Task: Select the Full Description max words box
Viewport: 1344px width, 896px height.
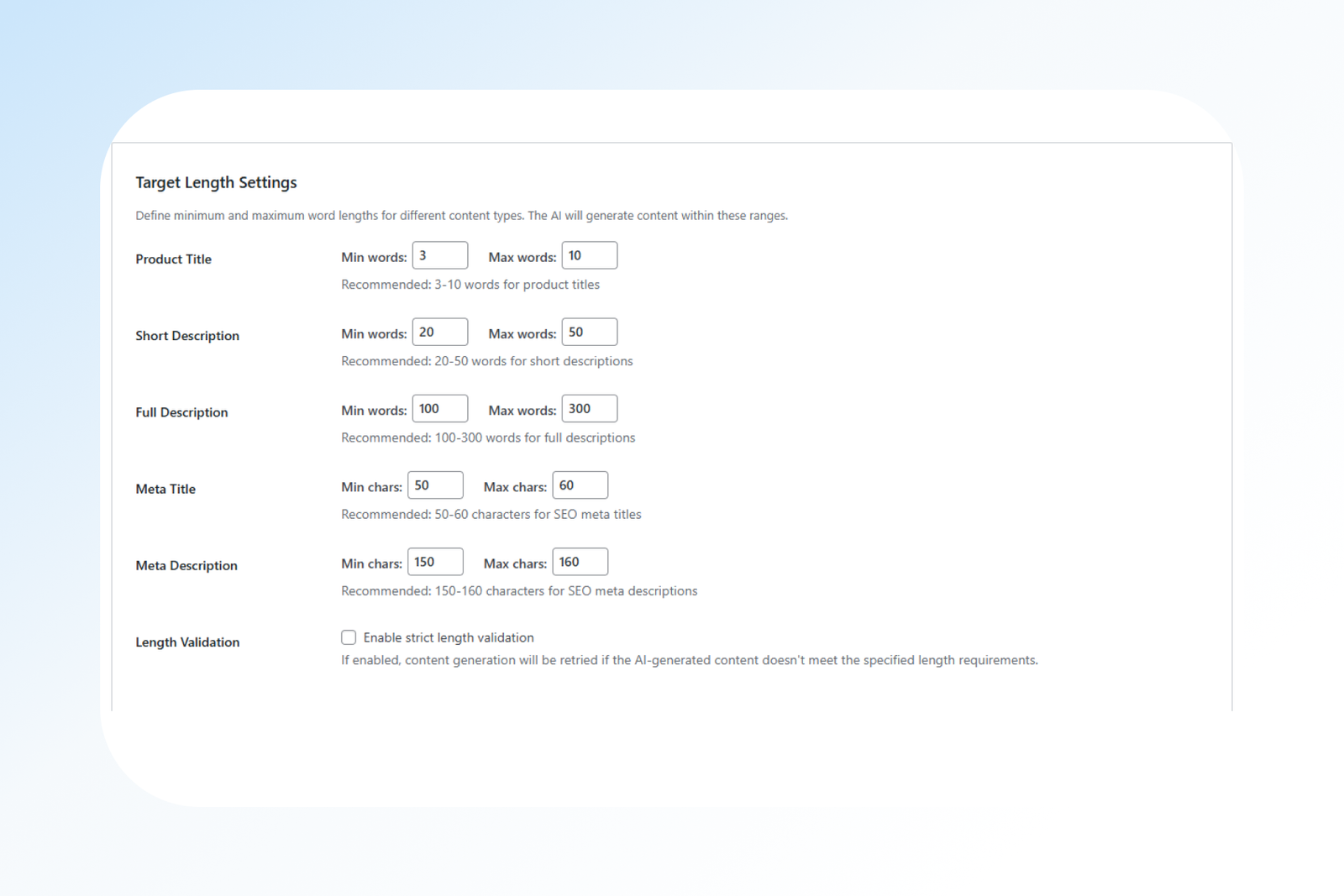Action: pyautogui.click(x=589, y=409)
